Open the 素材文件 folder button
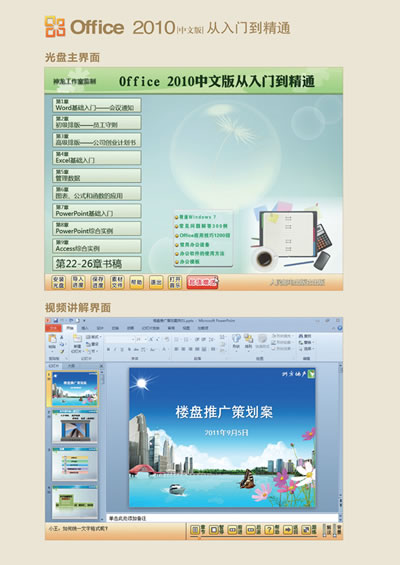 click(x=117, y=282)
